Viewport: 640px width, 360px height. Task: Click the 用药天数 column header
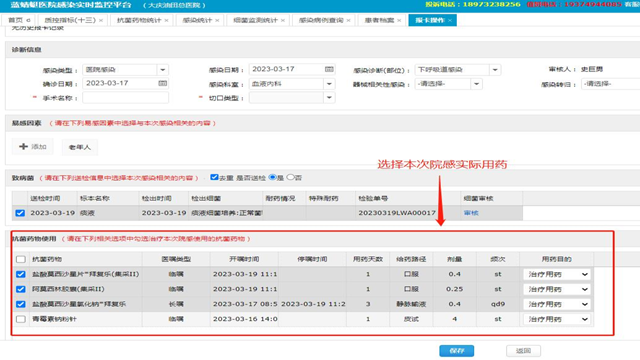(x=368, y=259)
